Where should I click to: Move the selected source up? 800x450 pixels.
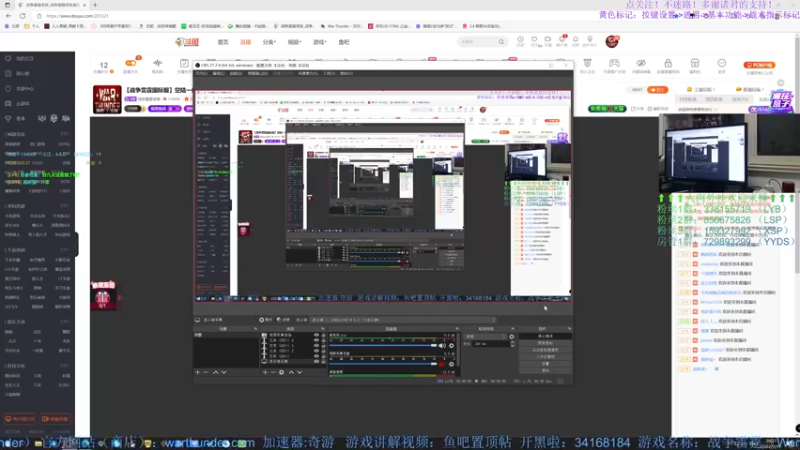pos(291,372)
